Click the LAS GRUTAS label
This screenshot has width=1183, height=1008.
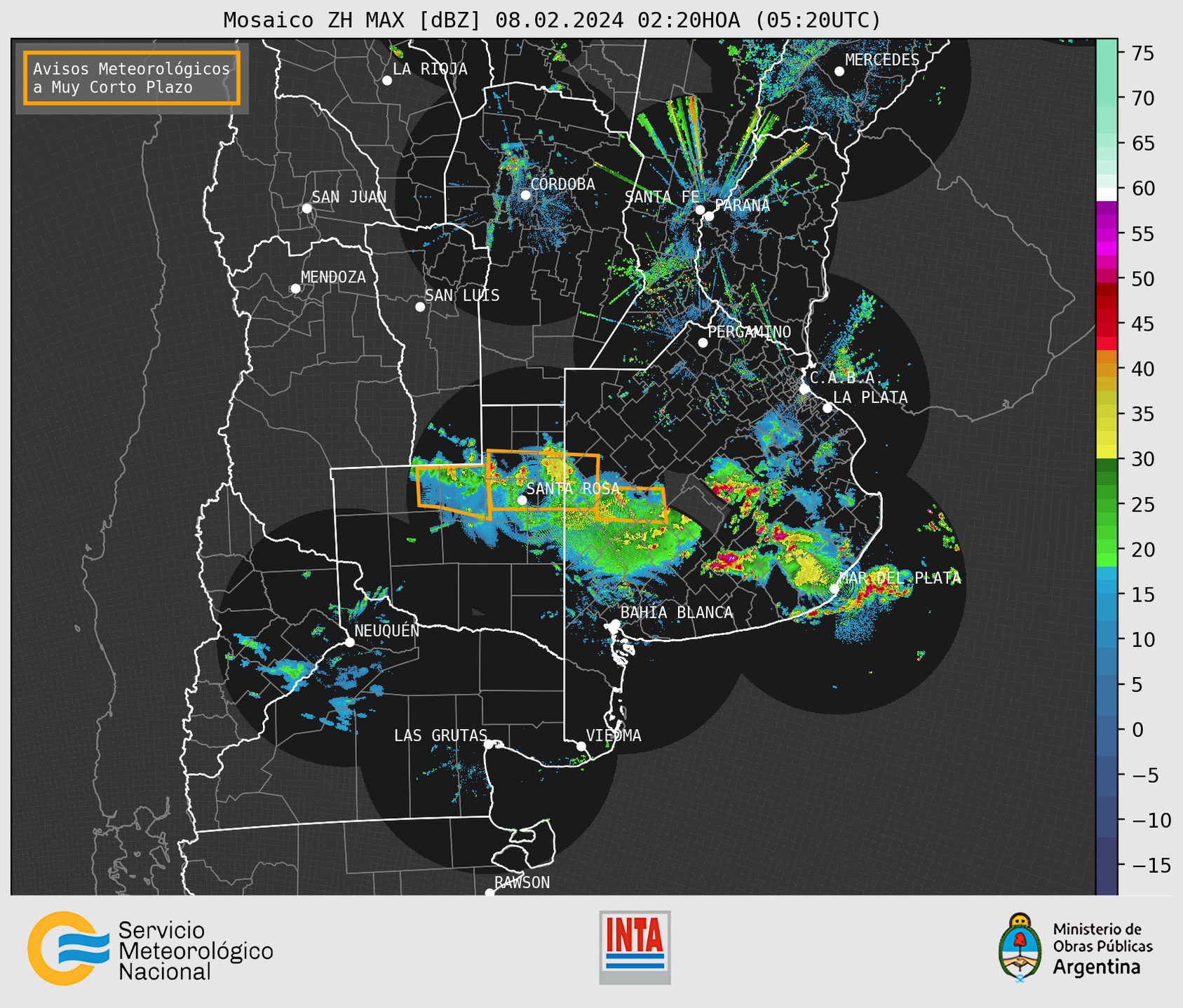tap(440, 735)
